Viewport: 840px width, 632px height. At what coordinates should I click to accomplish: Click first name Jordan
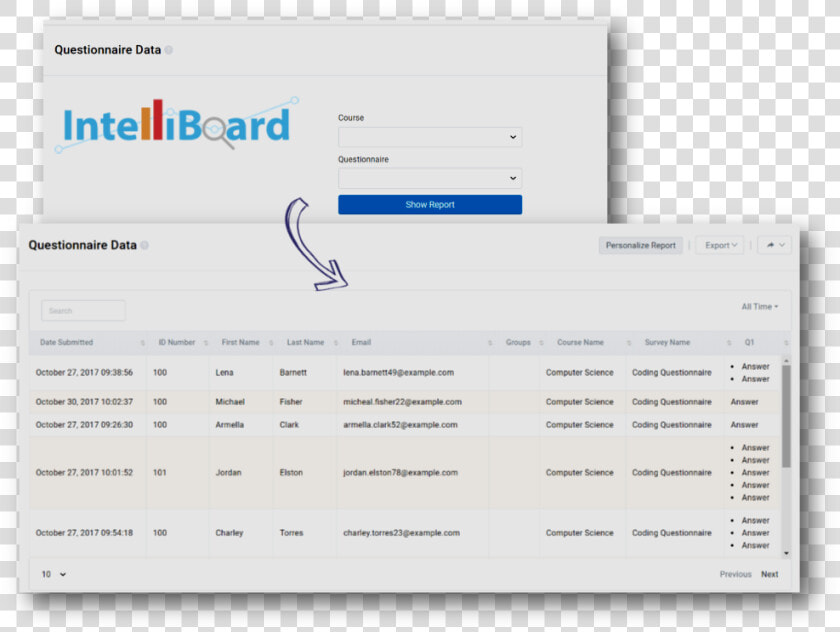coord(228,472)
